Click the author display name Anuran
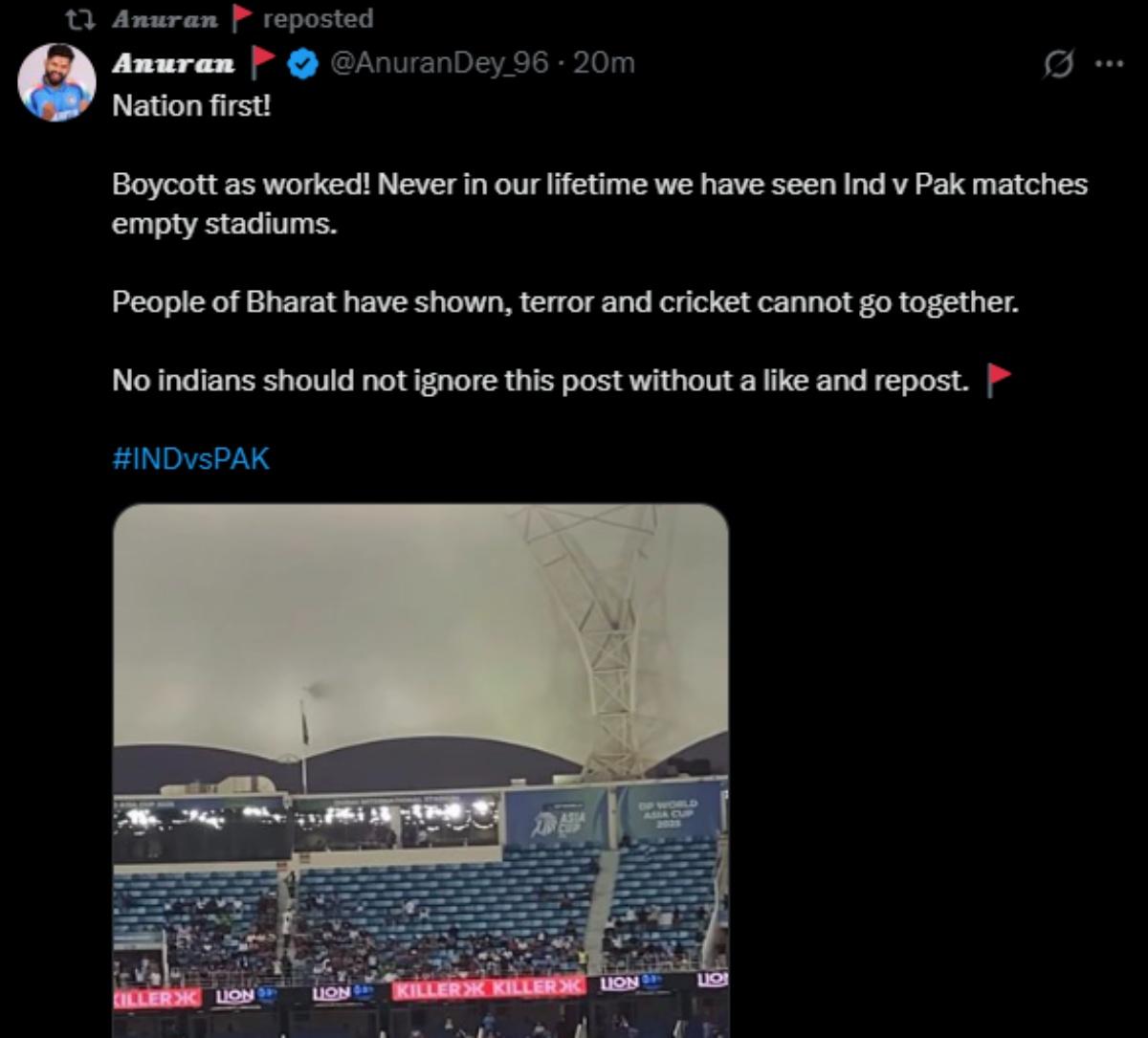Viewport: 1148px width, 1038px height. click(173, 64)
